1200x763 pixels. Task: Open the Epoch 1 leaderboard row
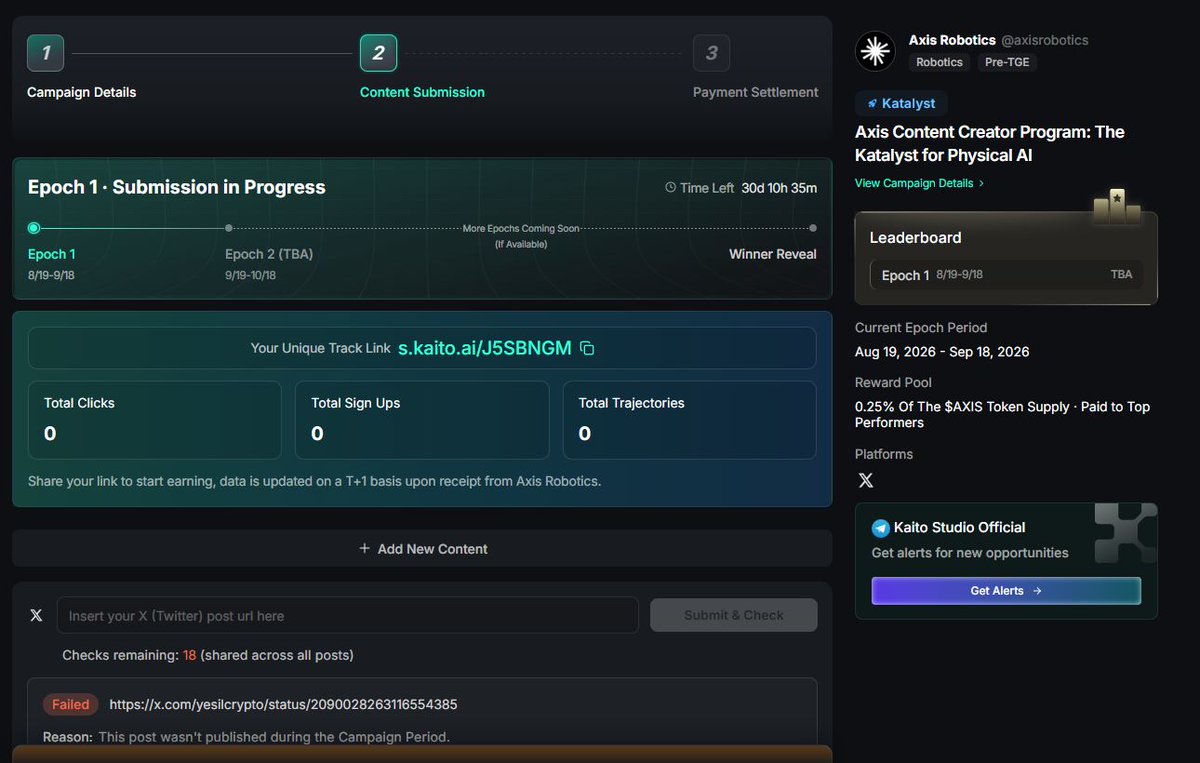coord(1006,275)
